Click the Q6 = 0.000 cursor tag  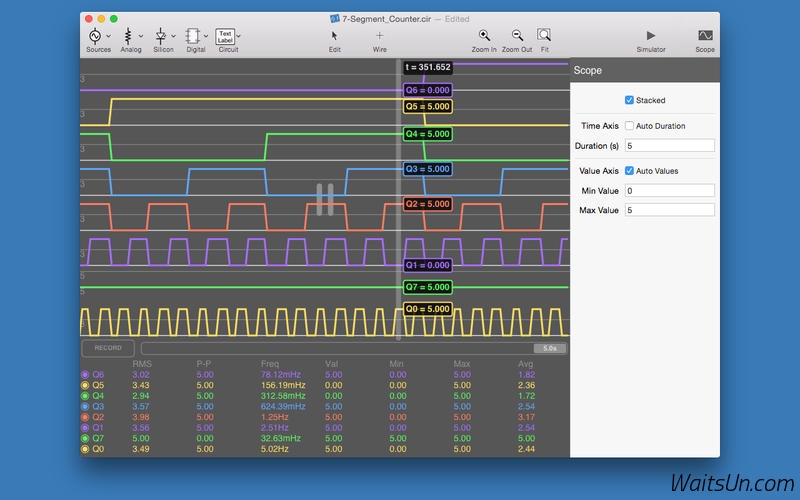click(428, 90)
